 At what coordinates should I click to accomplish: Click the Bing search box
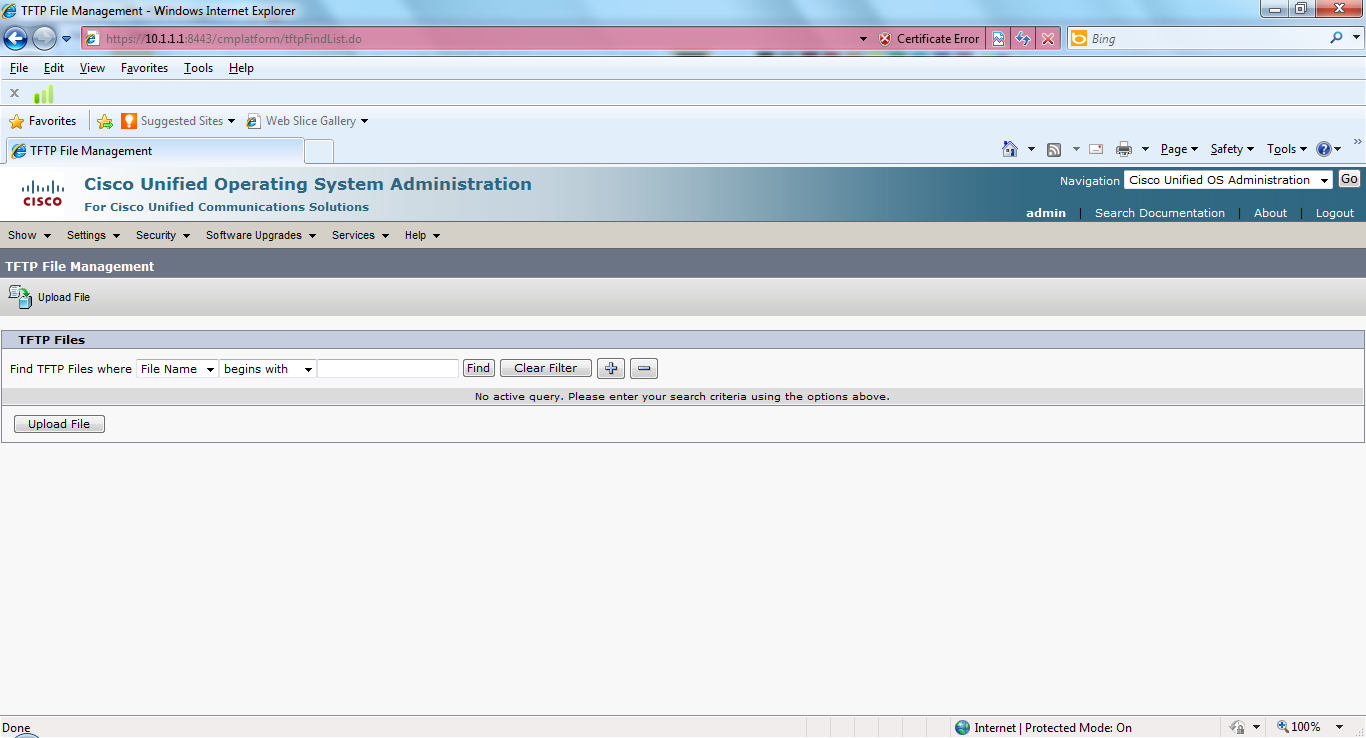(1205, 39)
